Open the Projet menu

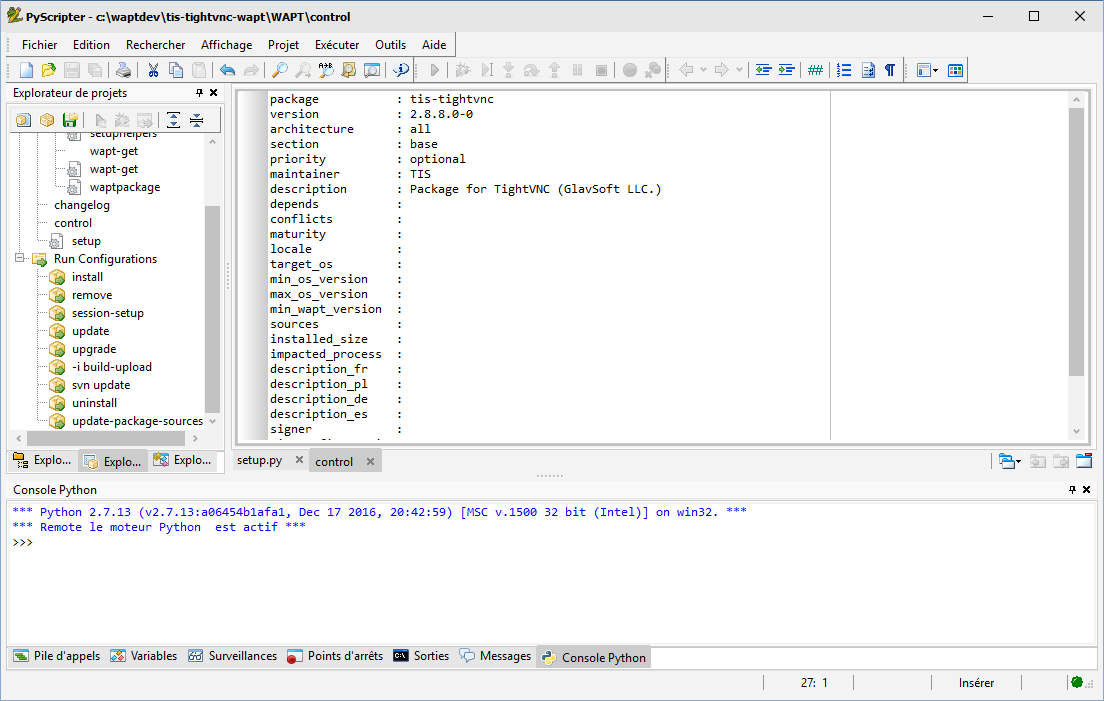[x=283, y=44]
